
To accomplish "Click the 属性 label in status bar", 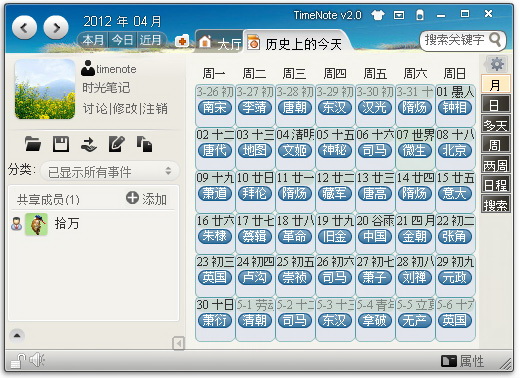I will coord(472,361).
